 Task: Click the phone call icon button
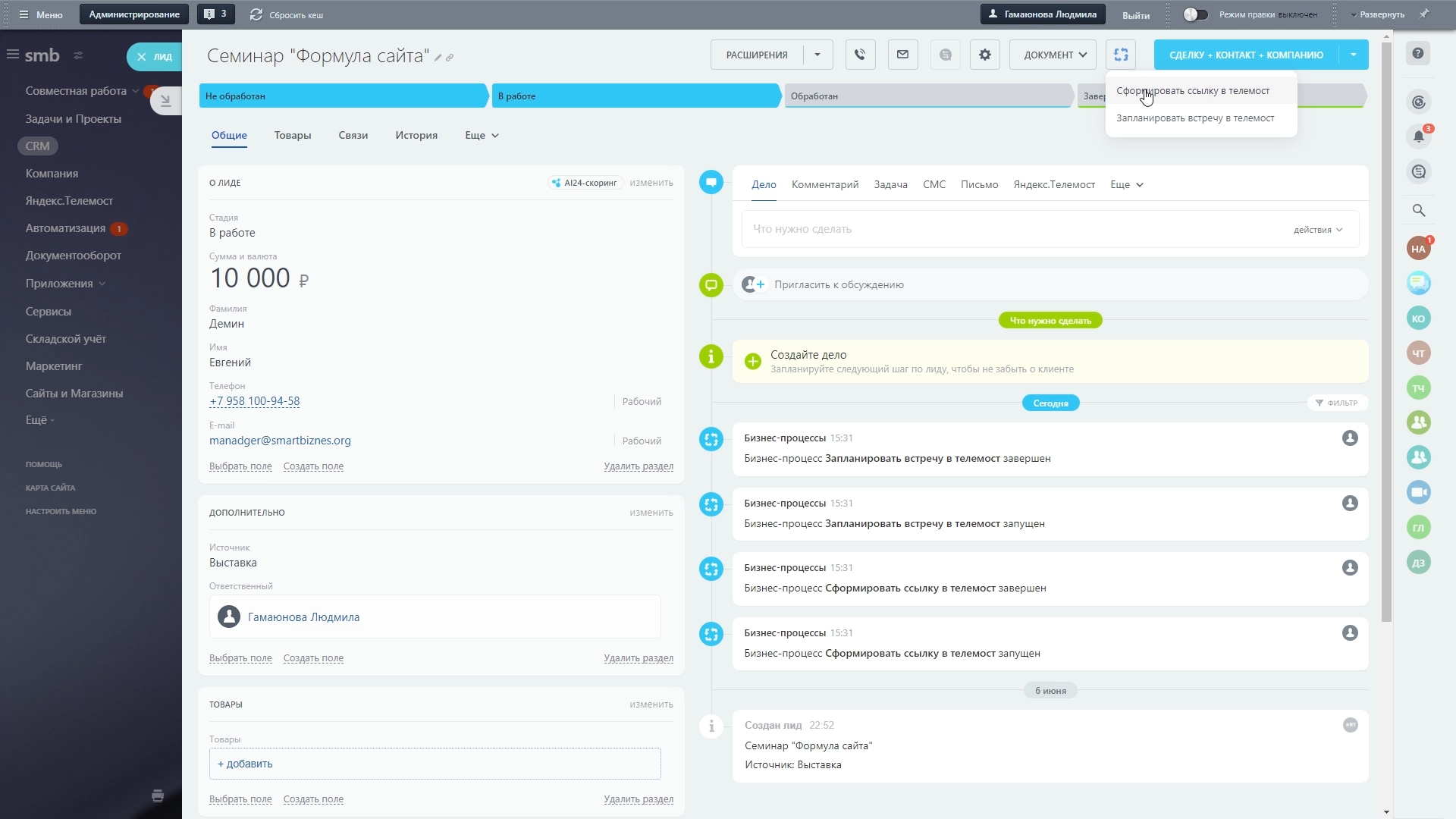(x=860, y=55)
